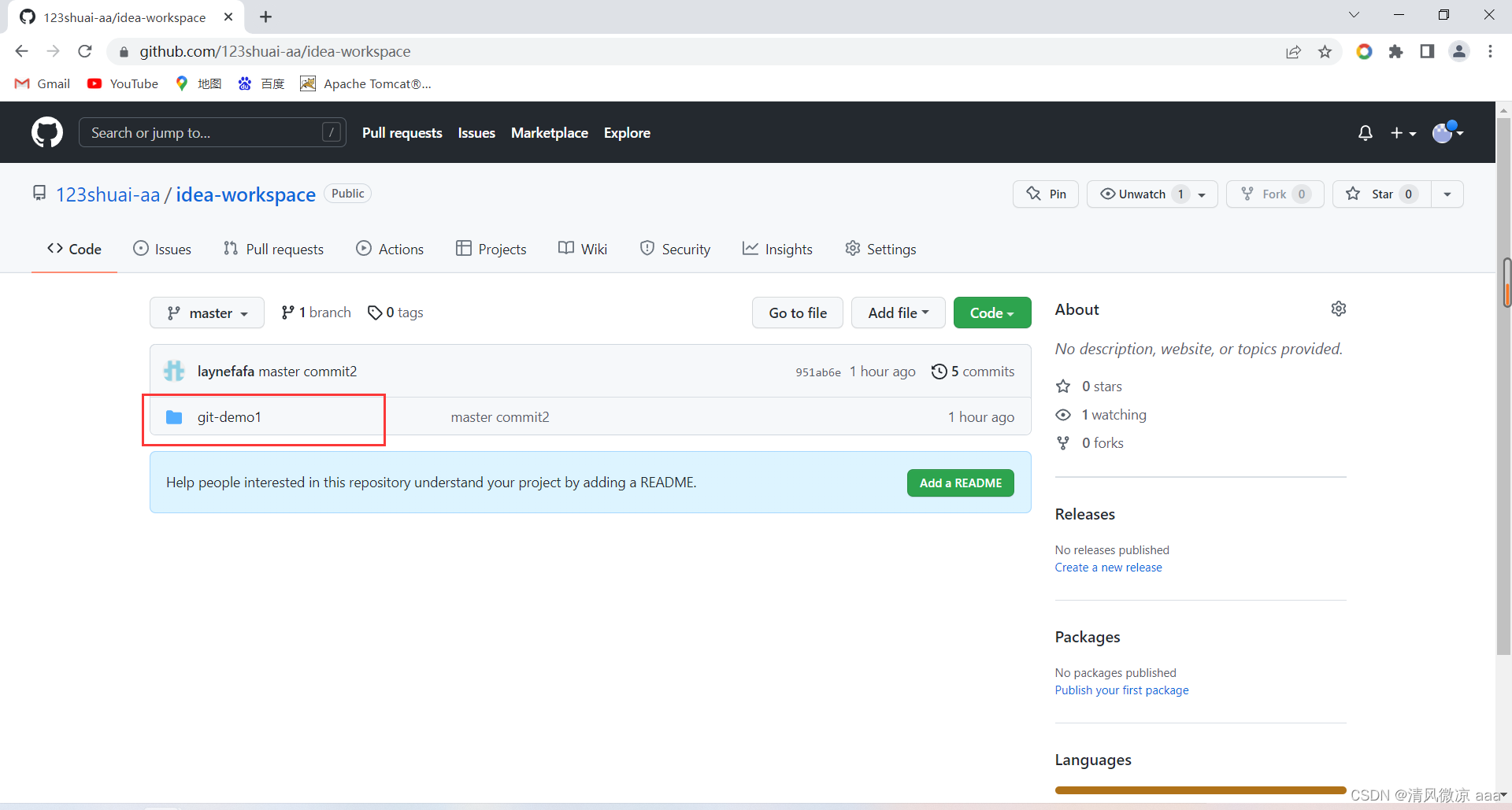Open the 123shuai-aa owner link
1512x810 pixels.
(x=108, y=194)
